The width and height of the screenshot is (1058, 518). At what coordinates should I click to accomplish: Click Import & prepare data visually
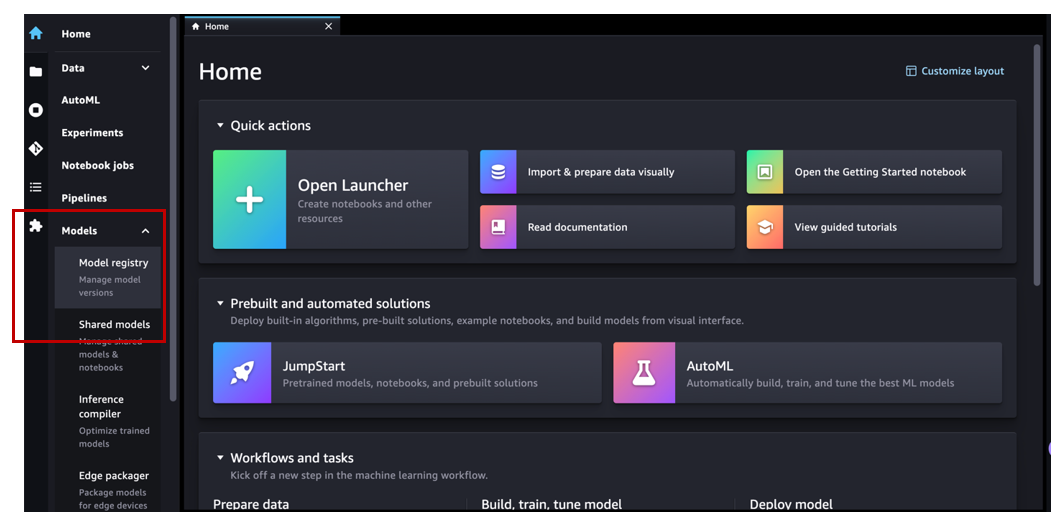pos(607,172)
